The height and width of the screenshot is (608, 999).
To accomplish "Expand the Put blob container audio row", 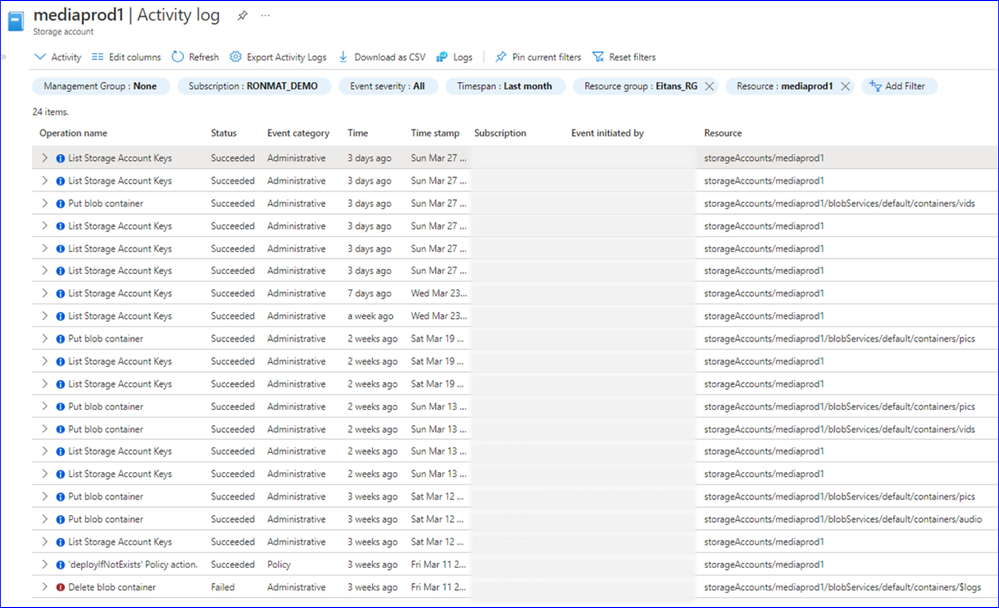I will 45,519.
